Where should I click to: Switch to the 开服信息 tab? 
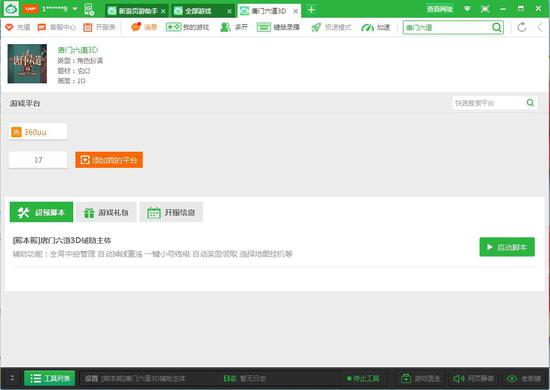click(x=171, y=212)
